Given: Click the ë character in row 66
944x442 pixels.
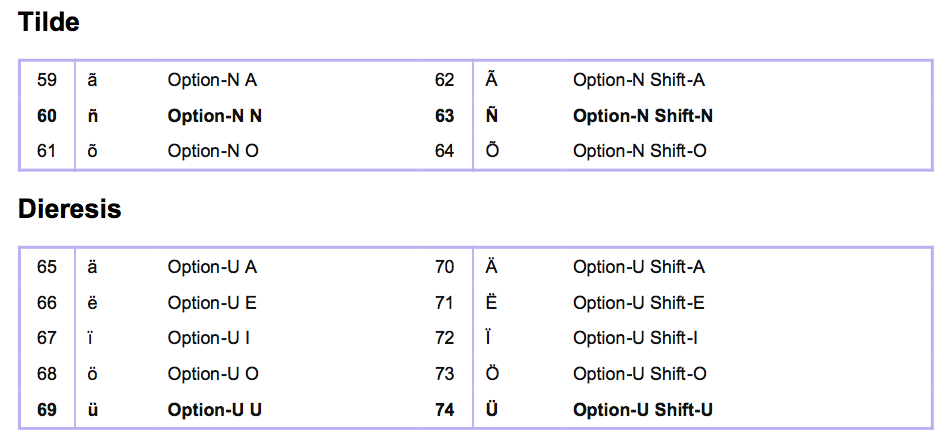Looking at the screenshot, I should [93, 303].
